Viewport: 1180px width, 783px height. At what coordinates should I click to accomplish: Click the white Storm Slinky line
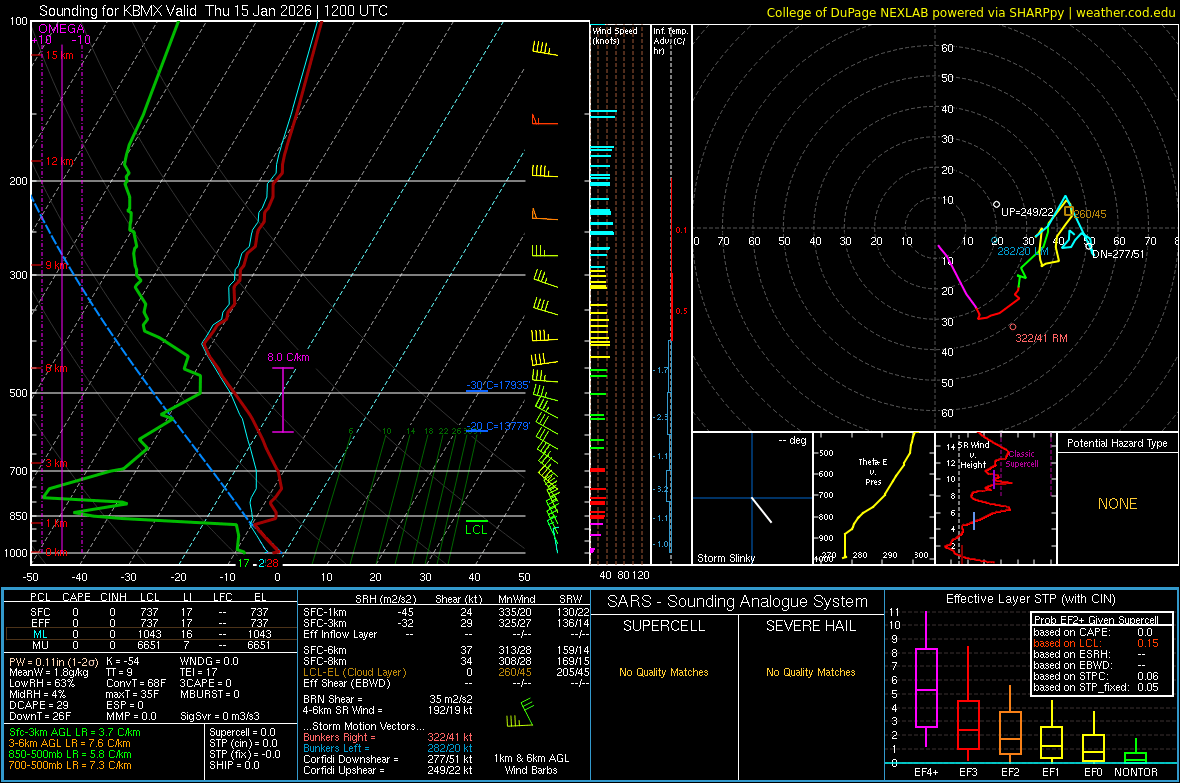(x=762, y=510)
